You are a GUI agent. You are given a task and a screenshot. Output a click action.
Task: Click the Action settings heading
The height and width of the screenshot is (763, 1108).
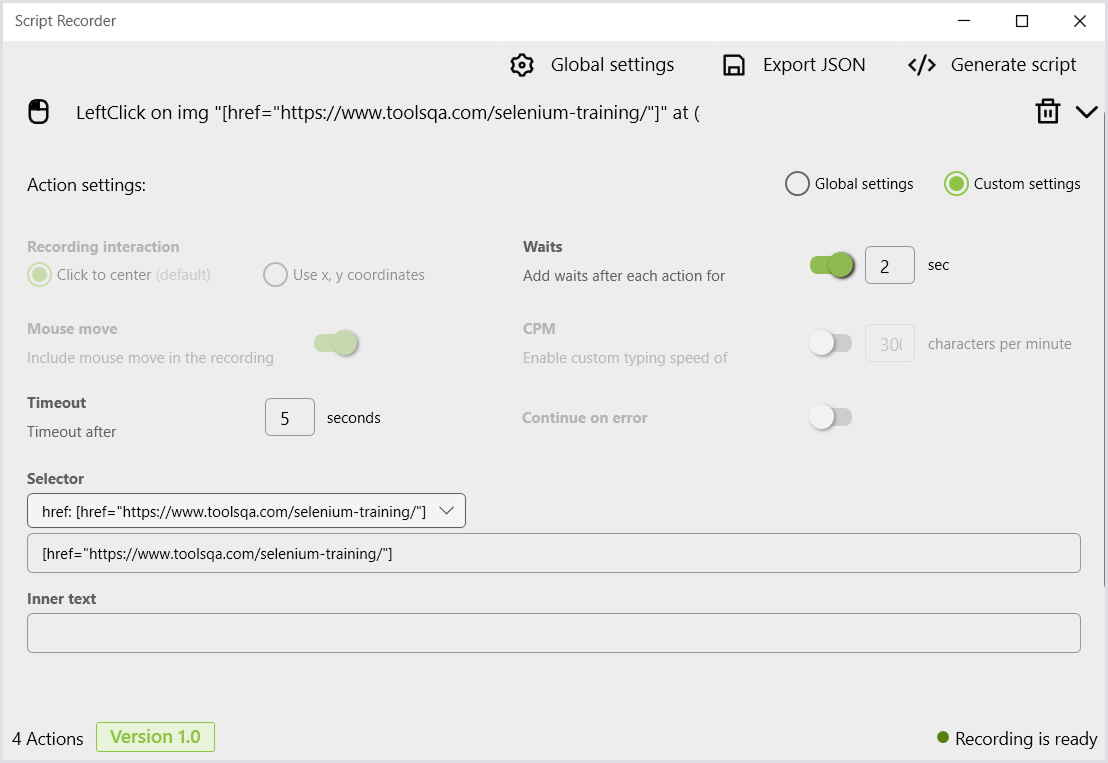[x=86, y=185]
